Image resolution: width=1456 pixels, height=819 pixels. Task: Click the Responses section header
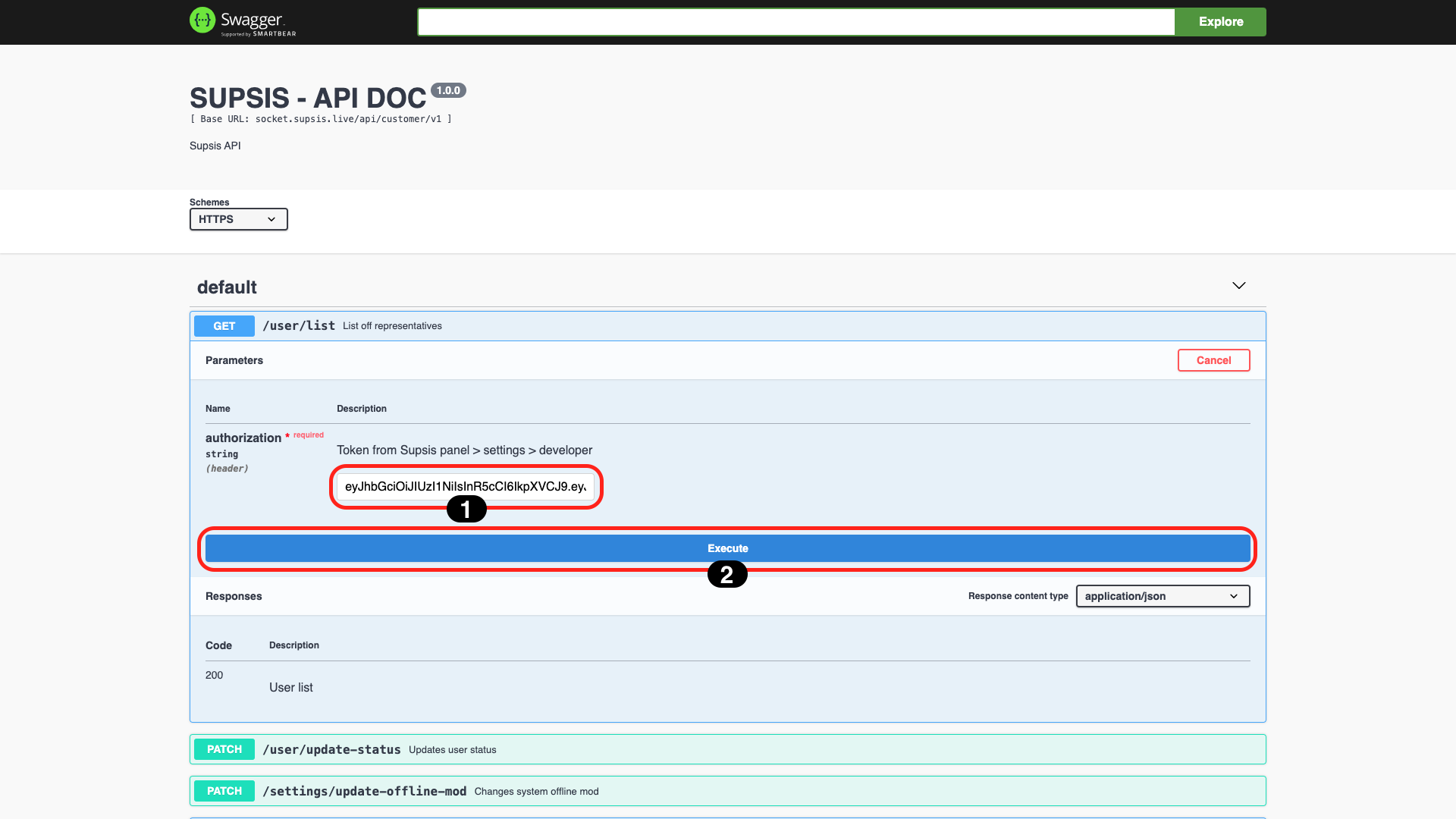234,596
